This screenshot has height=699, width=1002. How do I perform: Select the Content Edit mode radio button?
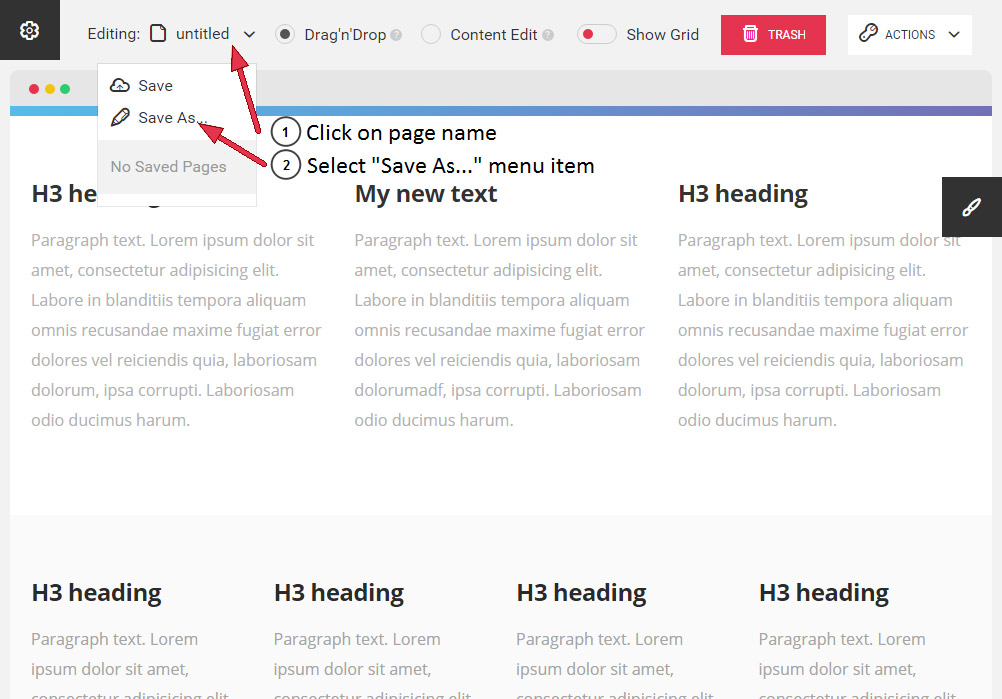(x=431, y=34)
